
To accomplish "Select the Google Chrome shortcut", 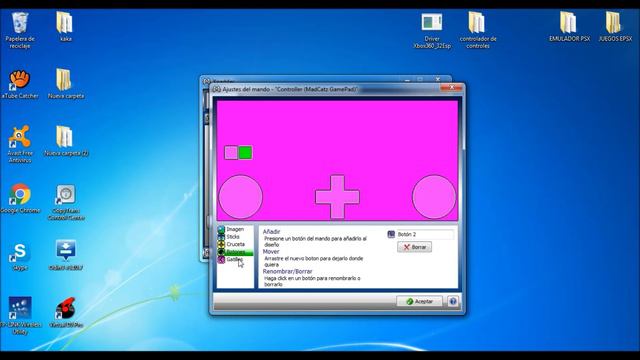I will click(x=20, y=199).
